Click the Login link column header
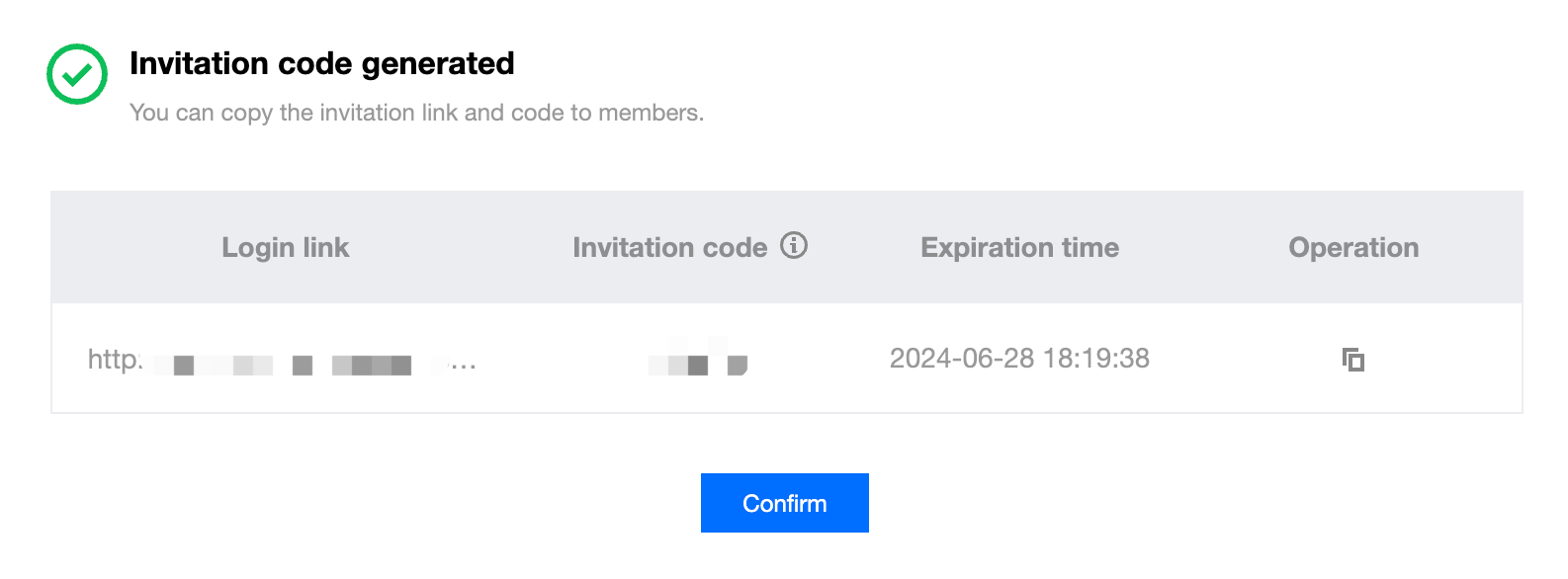This screenshot has height=579, width=1568. (x=285, y=247)
